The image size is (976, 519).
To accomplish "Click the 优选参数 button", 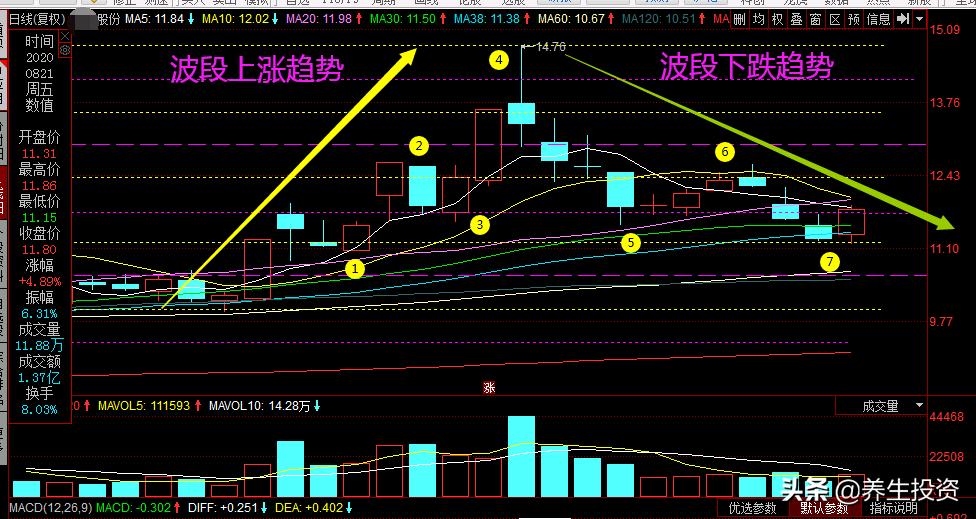I will [x=753, y=508].
